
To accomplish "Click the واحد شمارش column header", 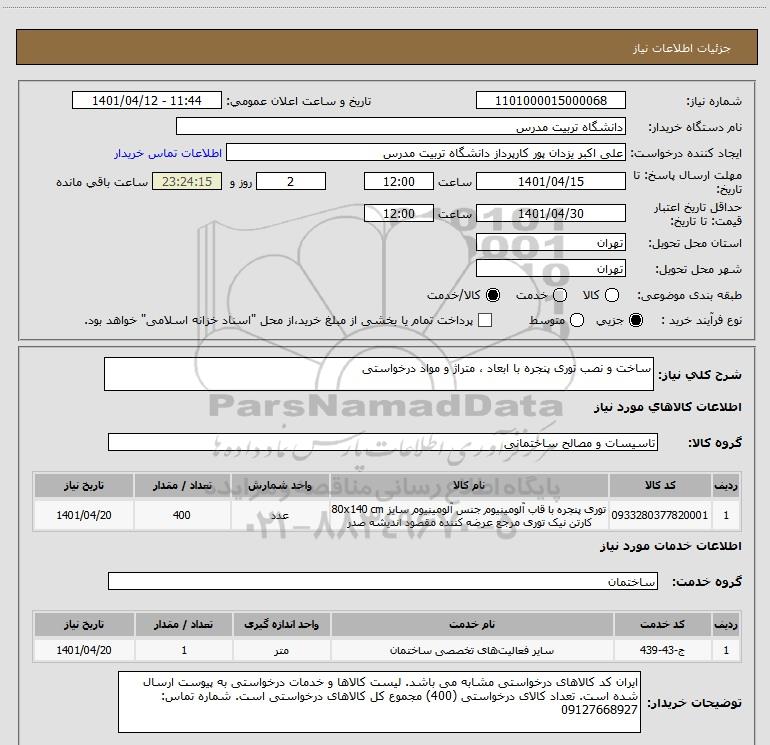I will [279, 485].
